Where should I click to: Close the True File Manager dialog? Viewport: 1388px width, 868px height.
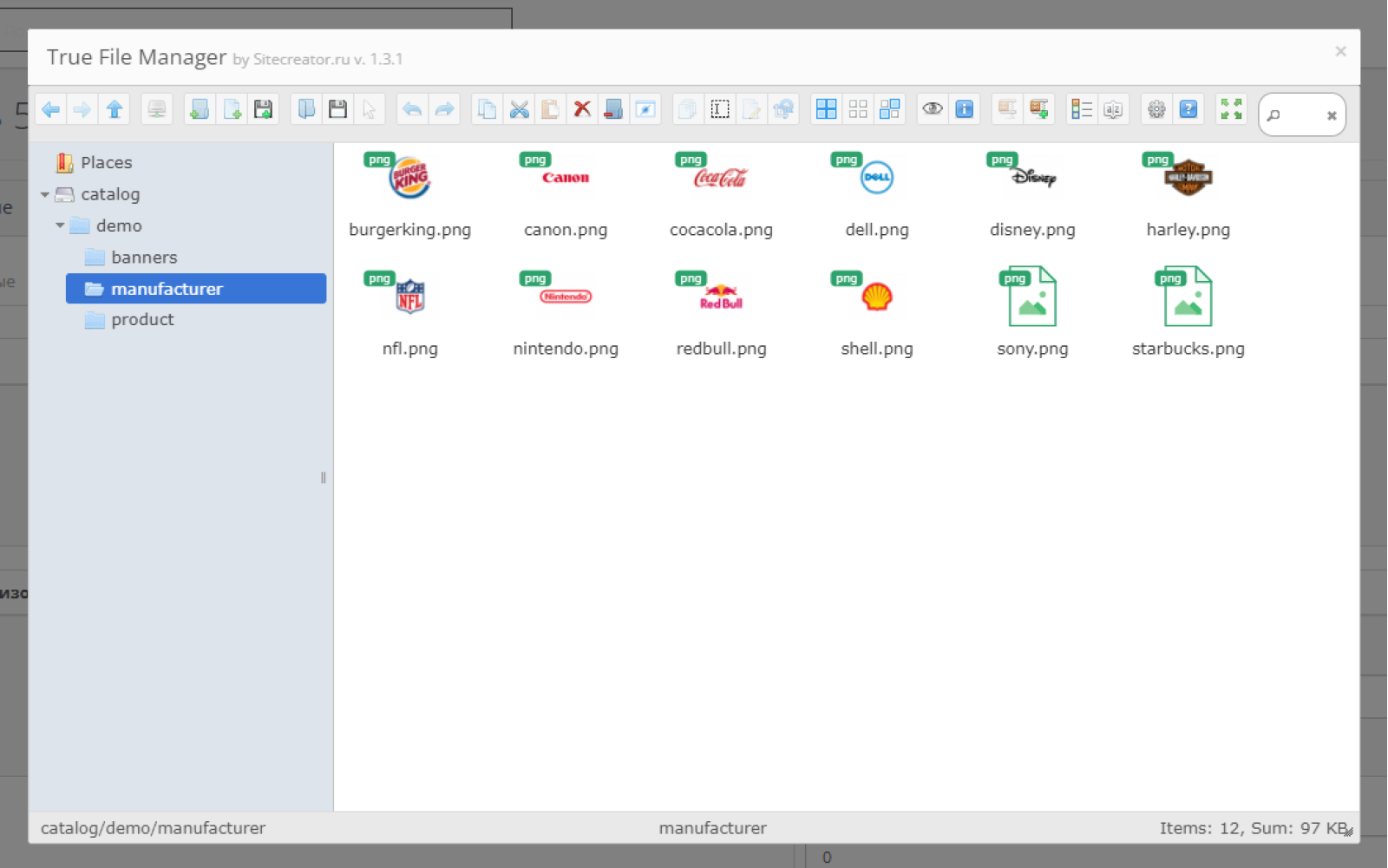tap(1340, 51)
